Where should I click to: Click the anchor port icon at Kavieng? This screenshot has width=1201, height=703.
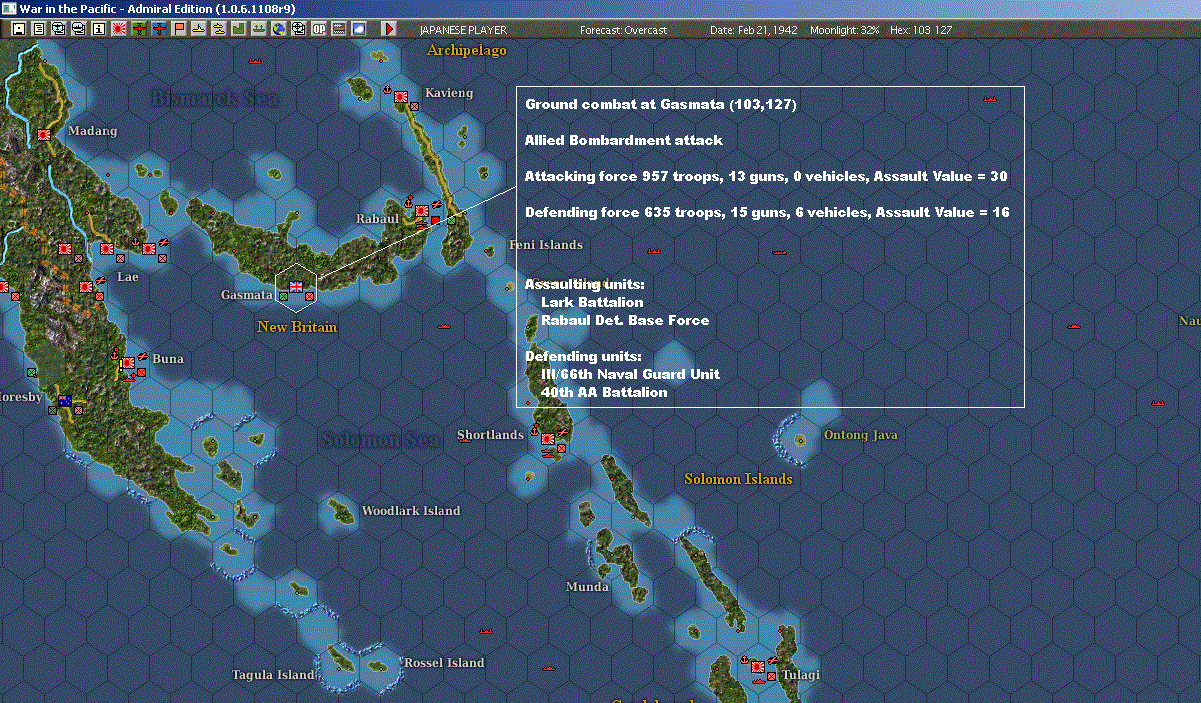point(387,89)
